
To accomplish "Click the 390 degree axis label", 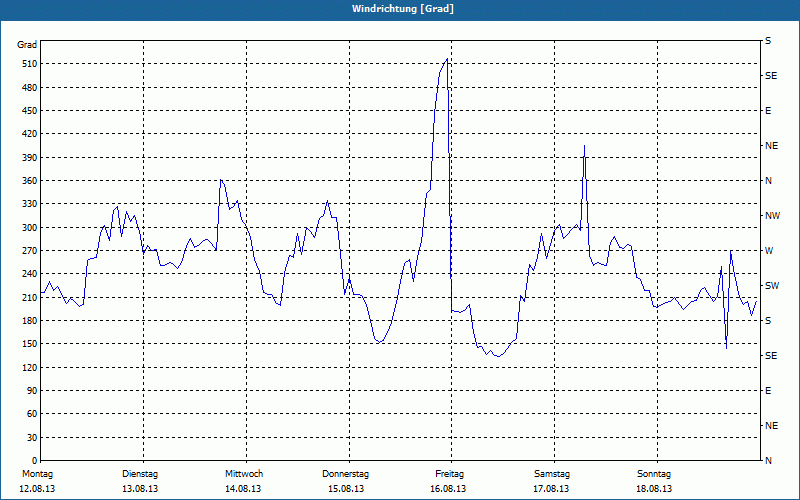I will click(30, 158).
